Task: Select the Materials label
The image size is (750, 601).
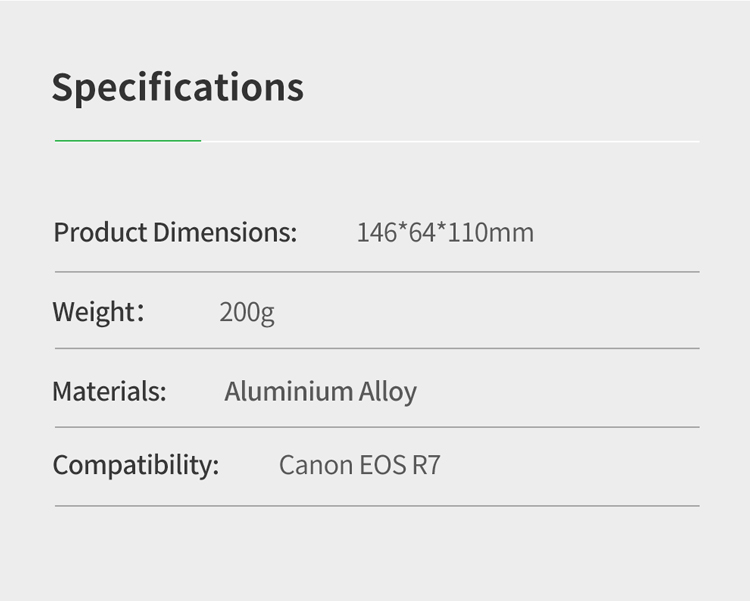Action: coord(109,391)
